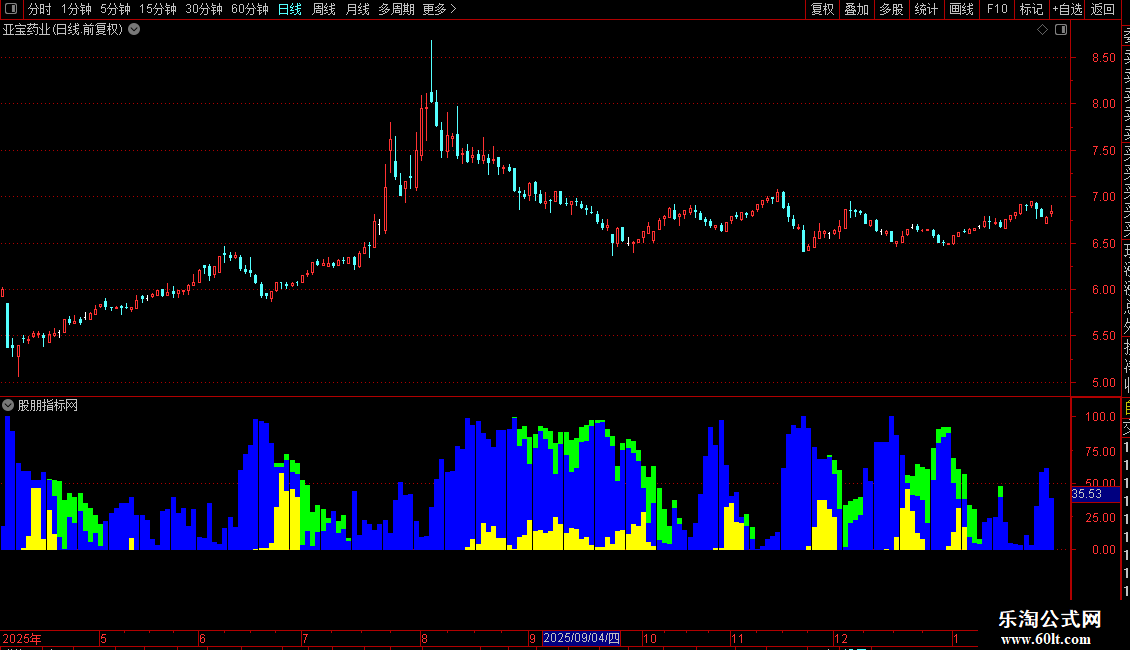Switch to 月线 monthly chart
1130x650 pixels.
pyautogui.click(x=357, y=9)
